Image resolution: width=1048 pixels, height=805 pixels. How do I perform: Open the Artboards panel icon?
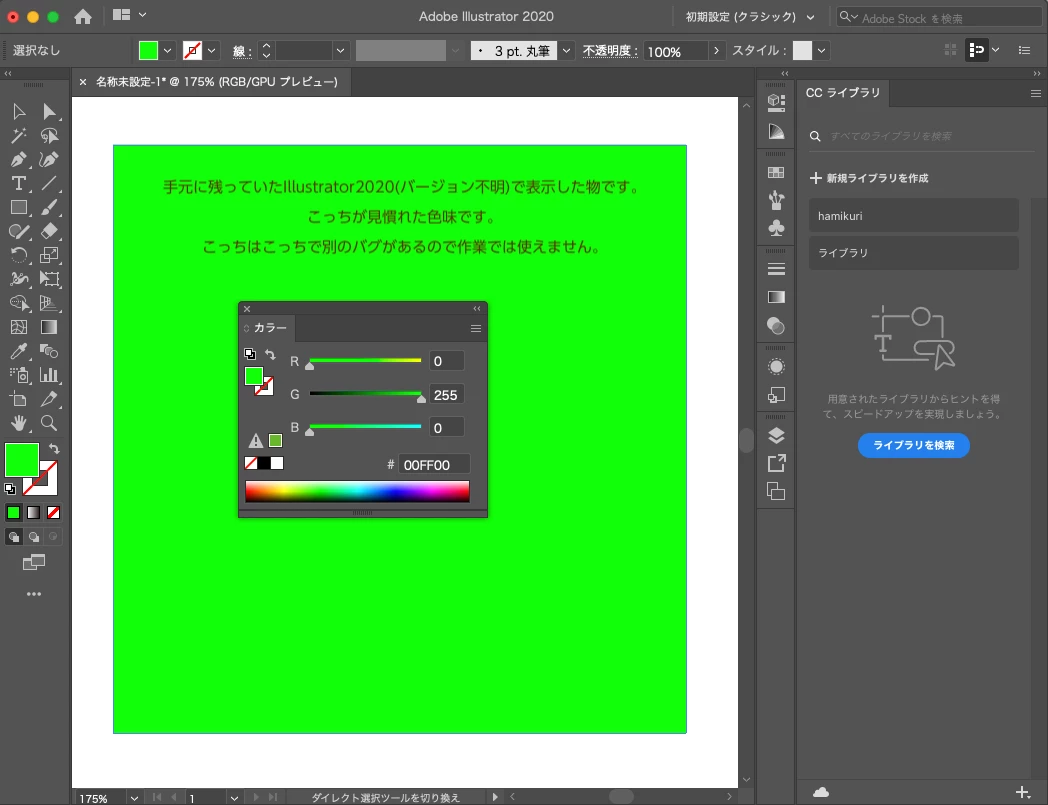[776, 491]
